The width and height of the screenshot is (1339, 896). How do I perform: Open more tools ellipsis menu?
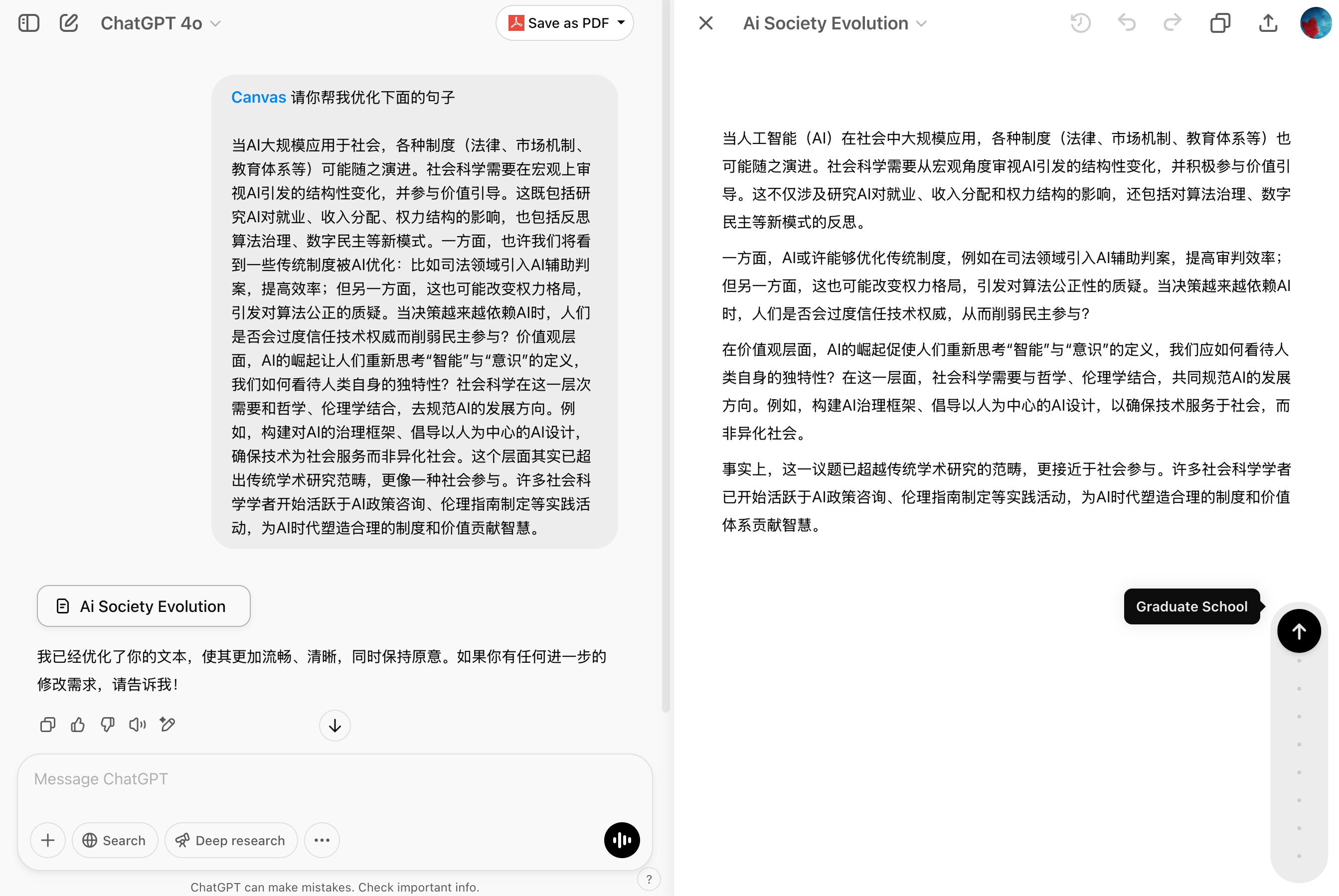pos(323,840)
